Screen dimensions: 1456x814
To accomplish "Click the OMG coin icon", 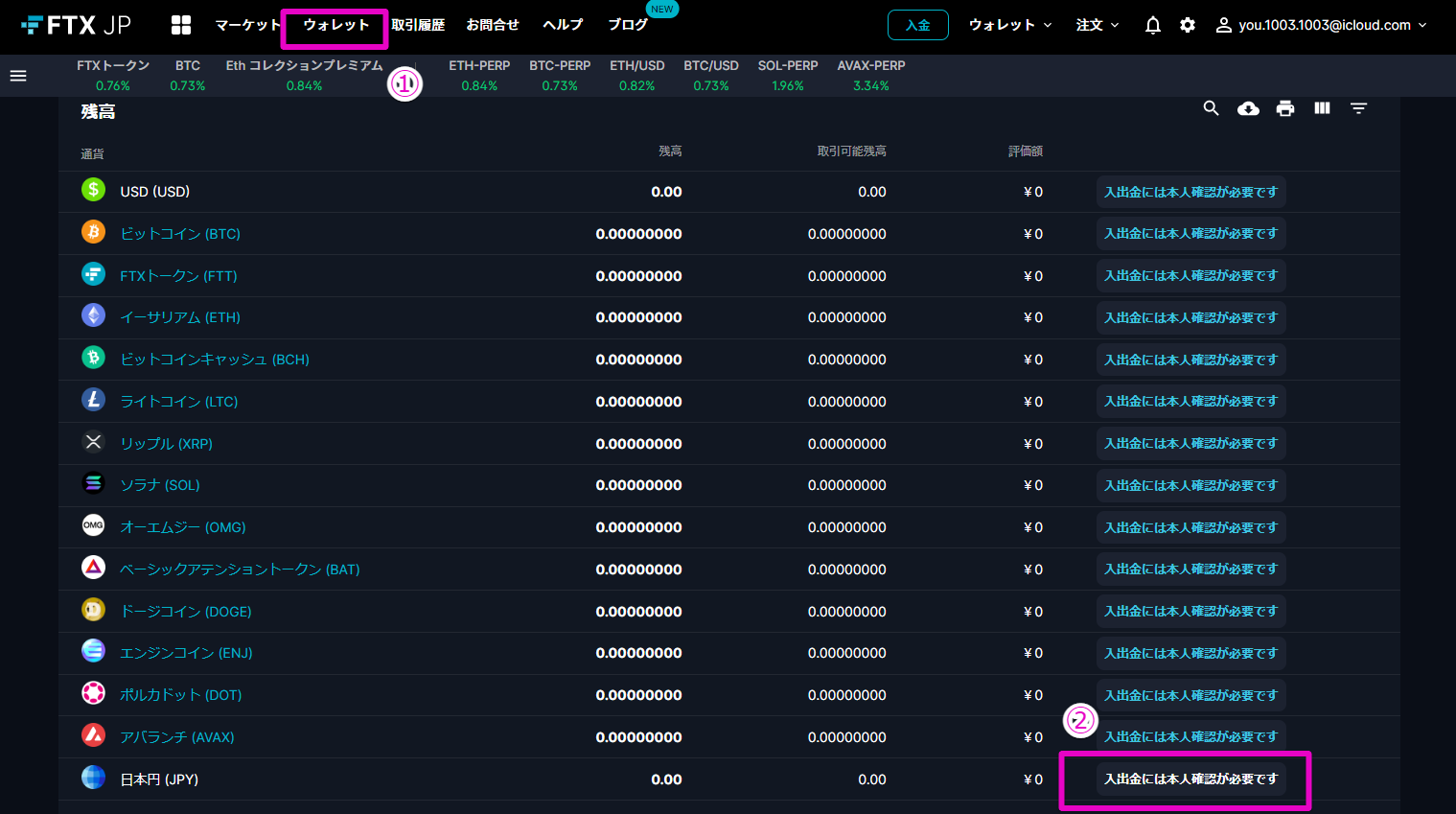I will tap(93, 525).
